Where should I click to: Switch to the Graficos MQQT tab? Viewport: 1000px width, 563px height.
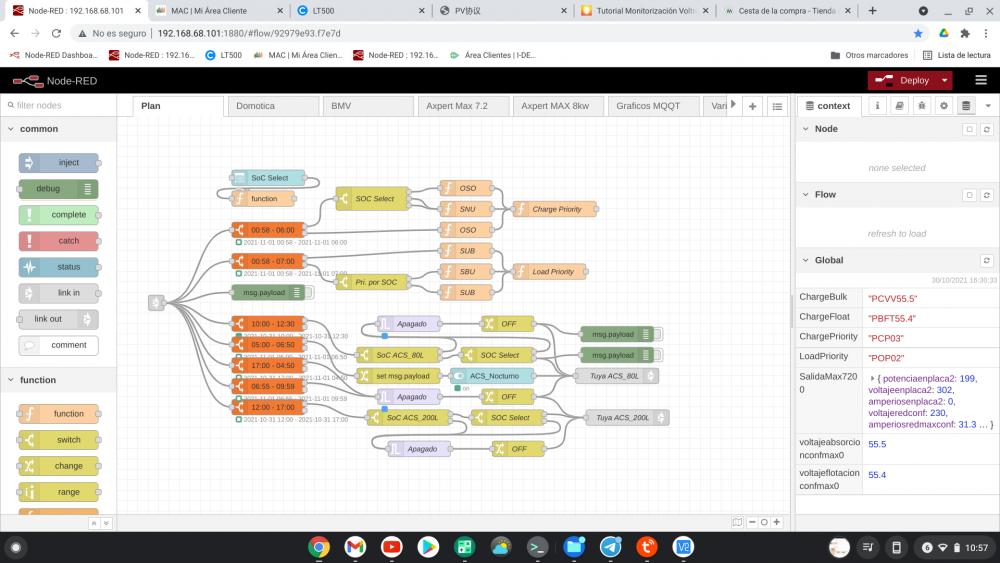[x=653, y=106]
